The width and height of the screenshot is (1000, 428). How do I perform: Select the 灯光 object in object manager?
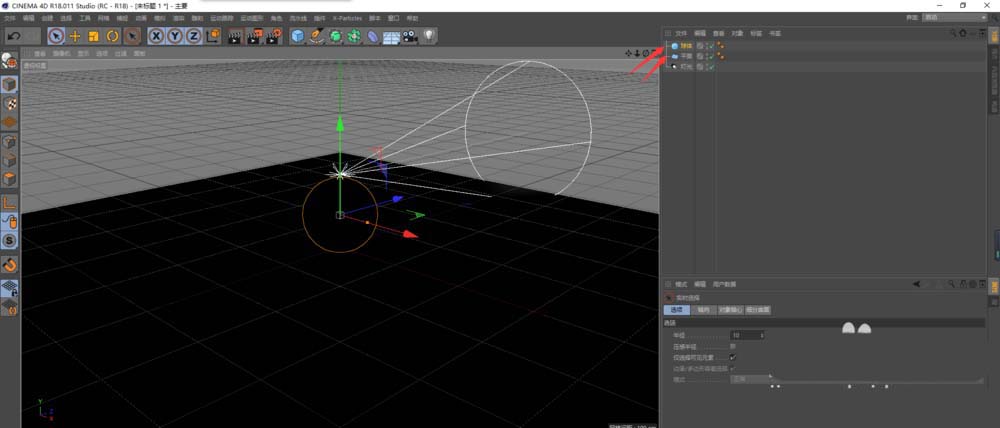point(685,67)
